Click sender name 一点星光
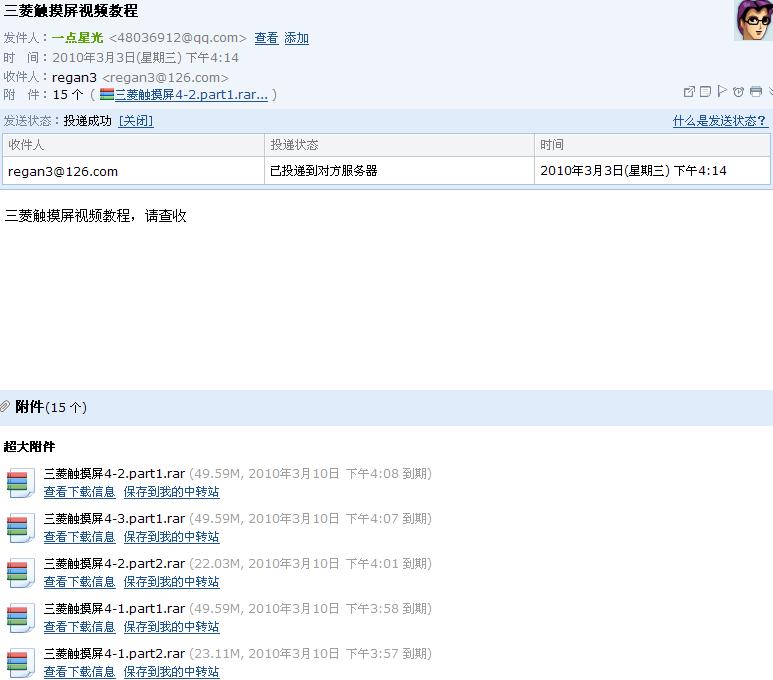 point(77,38)
